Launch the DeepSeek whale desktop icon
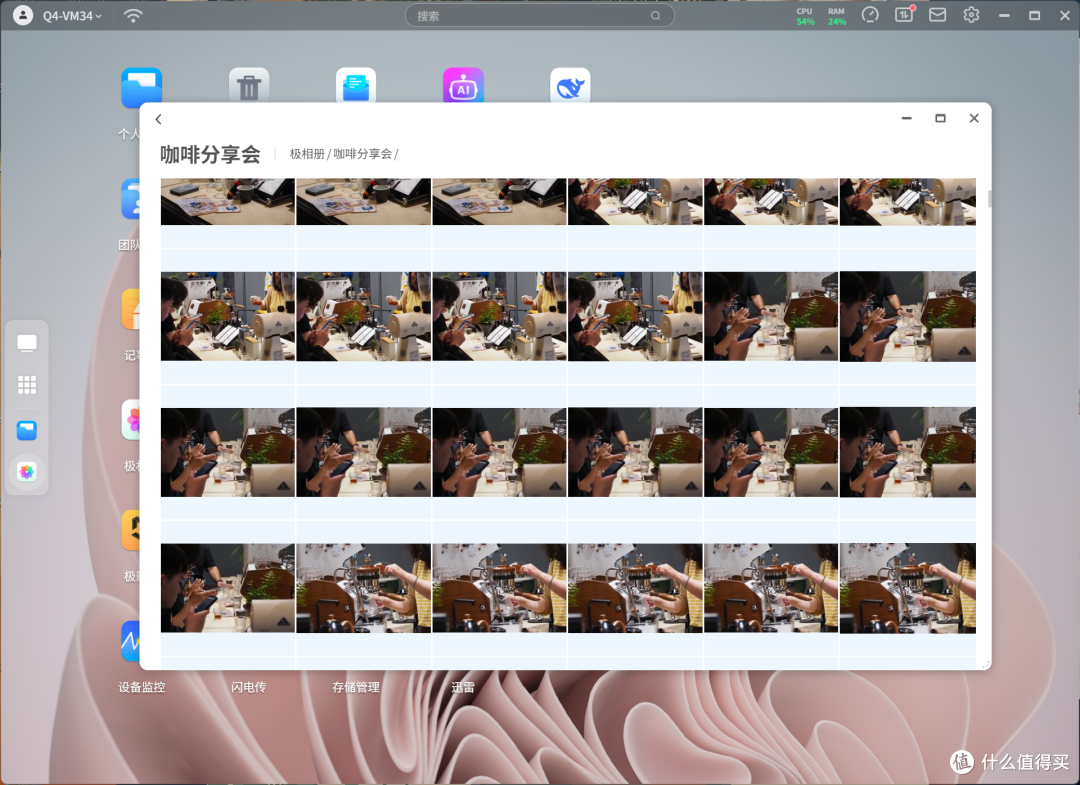The width and height of the screenshot is (1080, 785). [x=570, y=86]
